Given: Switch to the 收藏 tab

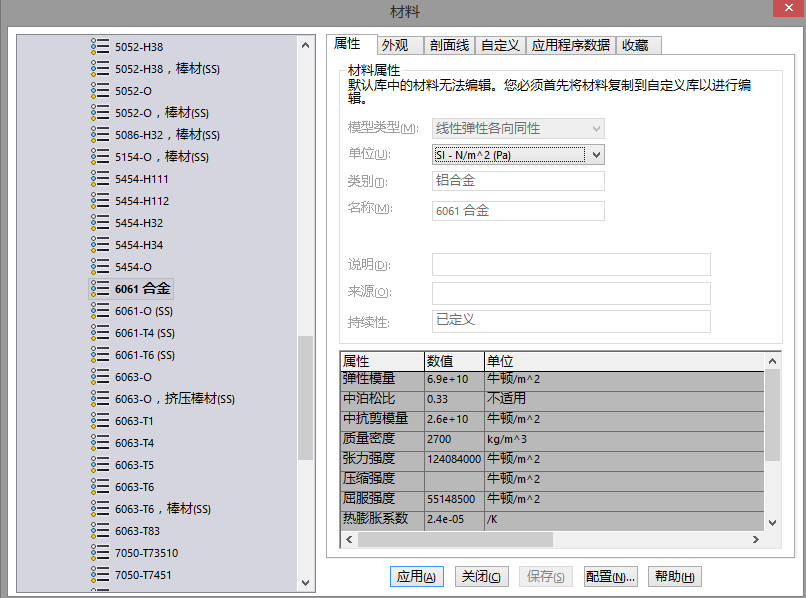Looking at the screenshot, I should [x=639, y=45].
